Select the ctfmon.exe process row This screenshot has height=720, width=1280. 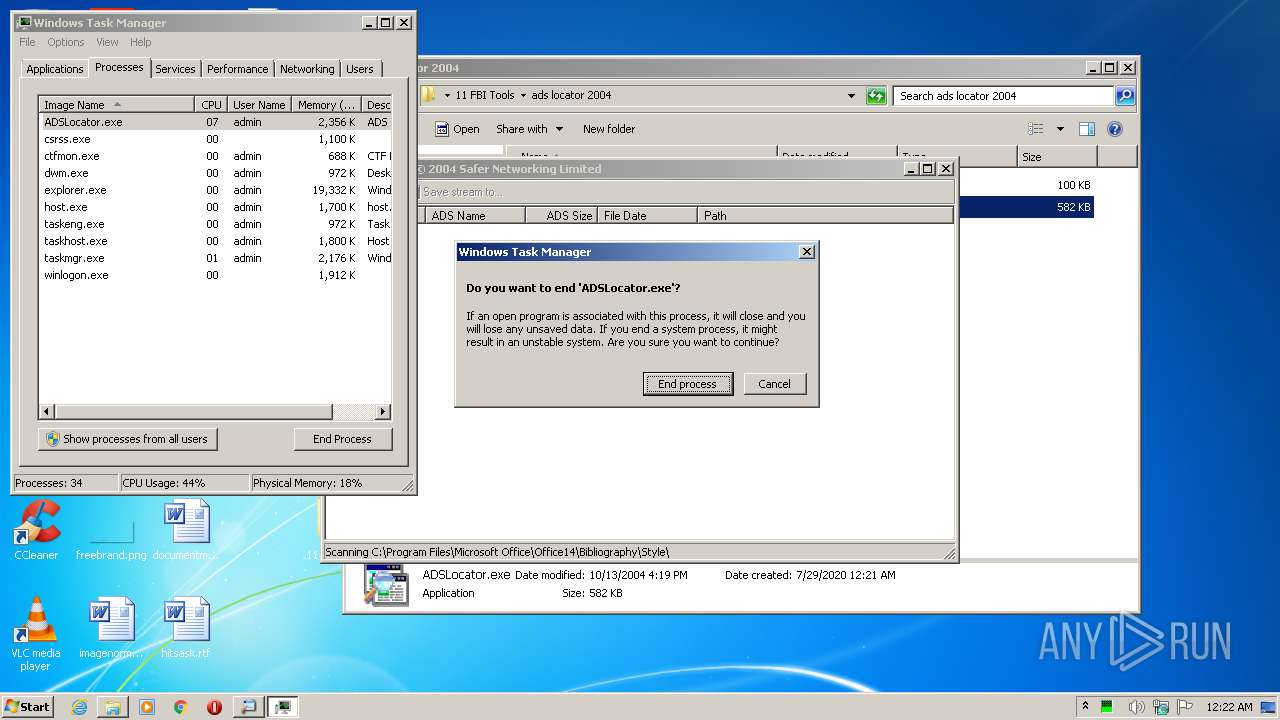pos(215,156)
